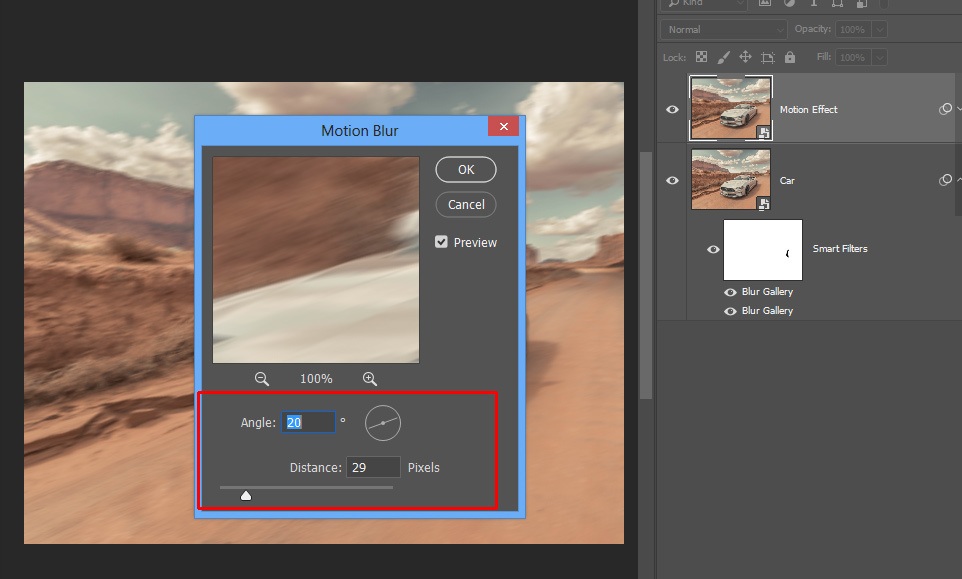Click the angle dial in Motion Blur

(382, 423)
